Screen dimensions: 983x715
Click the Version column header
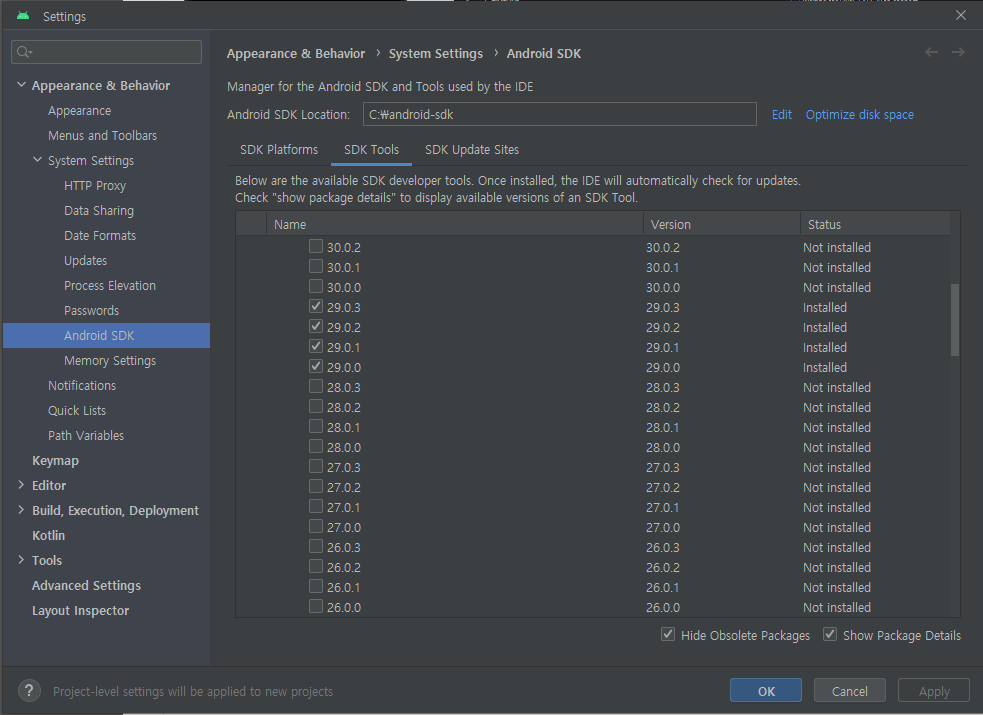[x=721, y=224]
